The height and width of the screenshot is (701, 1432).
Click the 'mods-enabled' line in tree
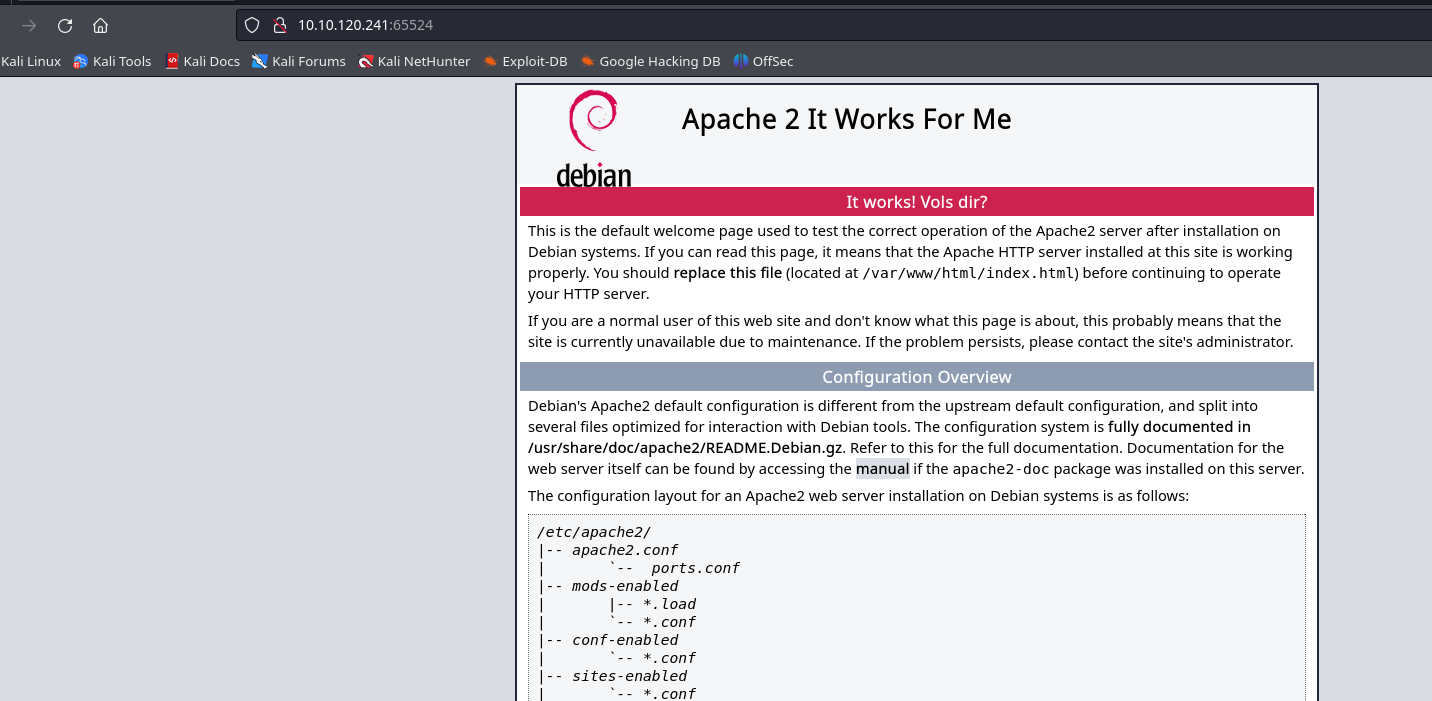coord(625,586)
